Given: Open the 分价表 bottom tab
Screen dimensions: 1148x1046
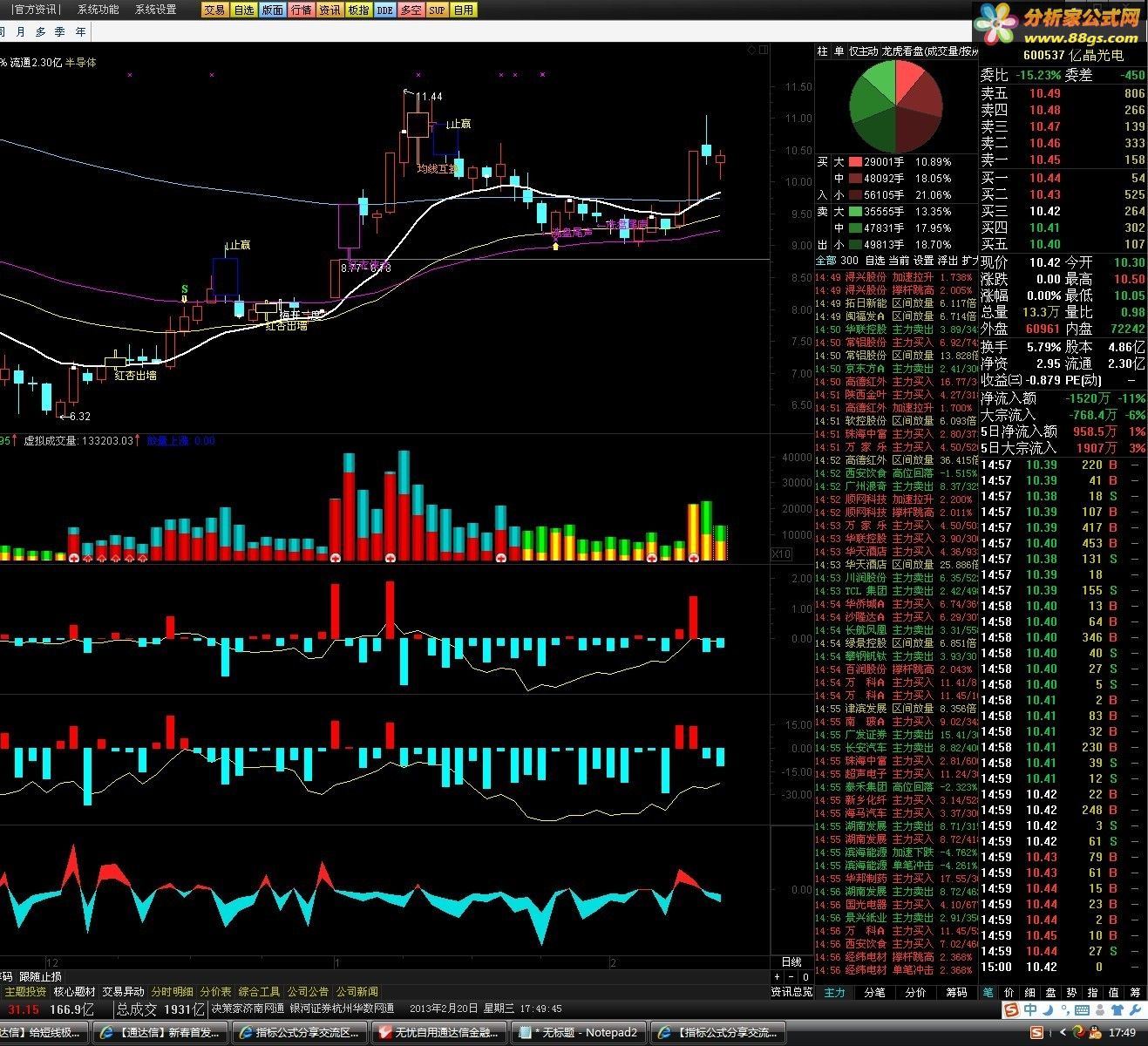Looking at the screenshot, I should 216,992.
